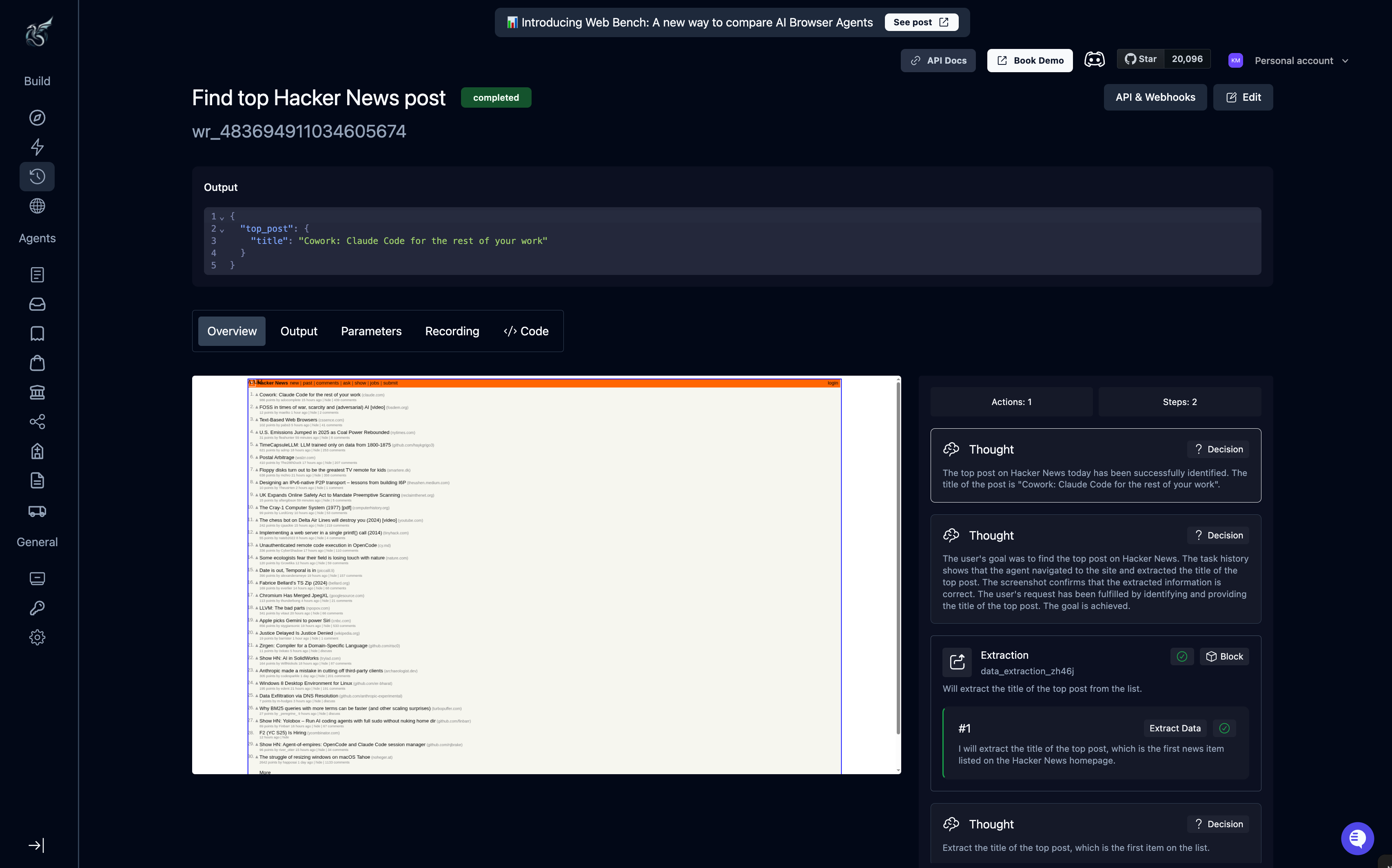Open the Discover compass icon in sidebar
The image size is (1392, 868).
coord(37,118)
